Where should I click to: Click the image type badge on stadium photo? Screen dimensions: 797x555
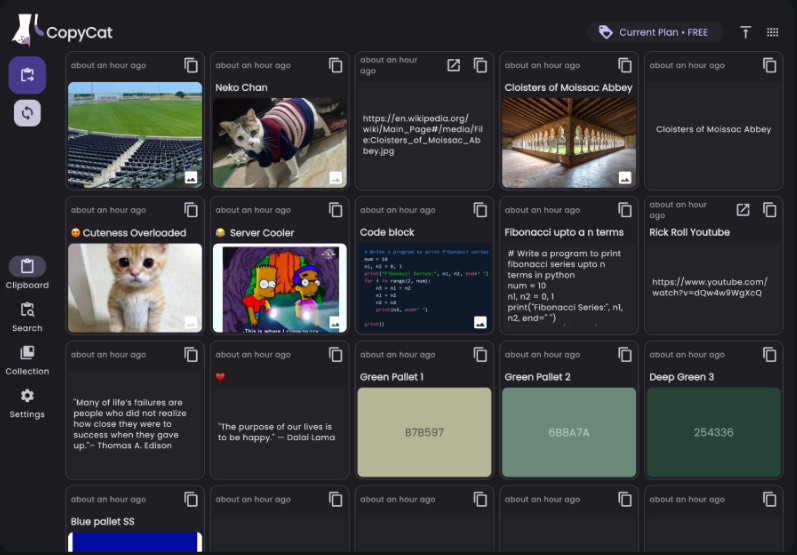coord(191,177)
